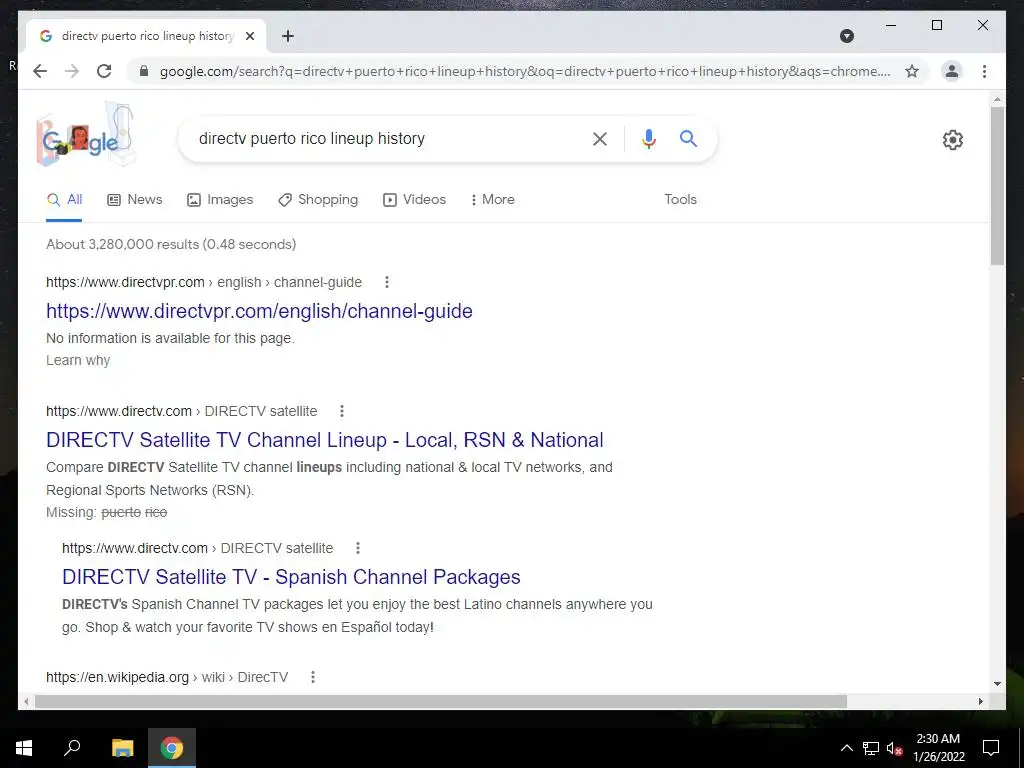Submit search with the magnifier icon
The height and width of the screenshot is (768, 1024).
point(688,138)
